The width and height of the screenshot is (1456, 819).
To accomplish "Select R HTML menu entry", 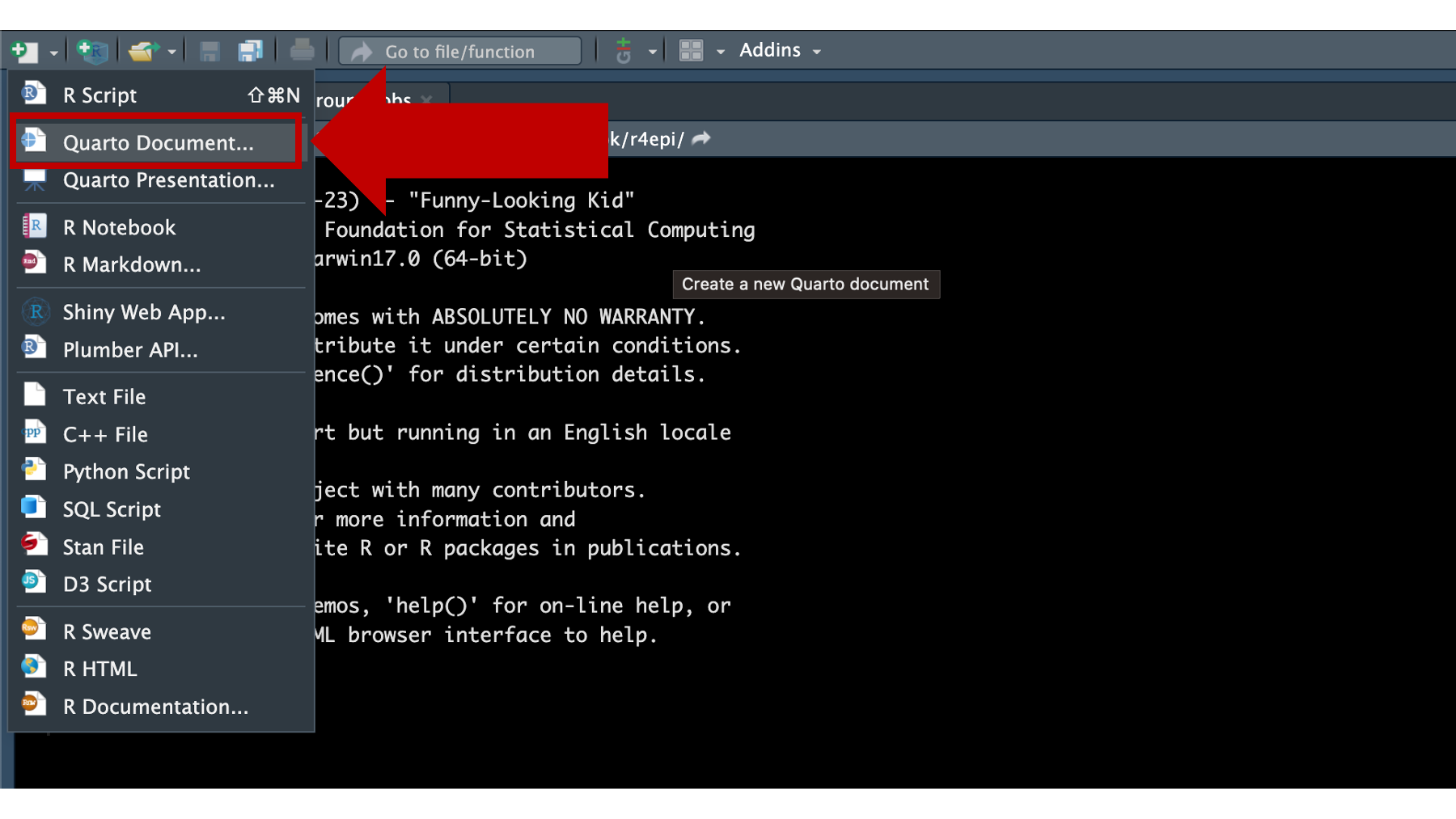I will (x=161, y=669).
